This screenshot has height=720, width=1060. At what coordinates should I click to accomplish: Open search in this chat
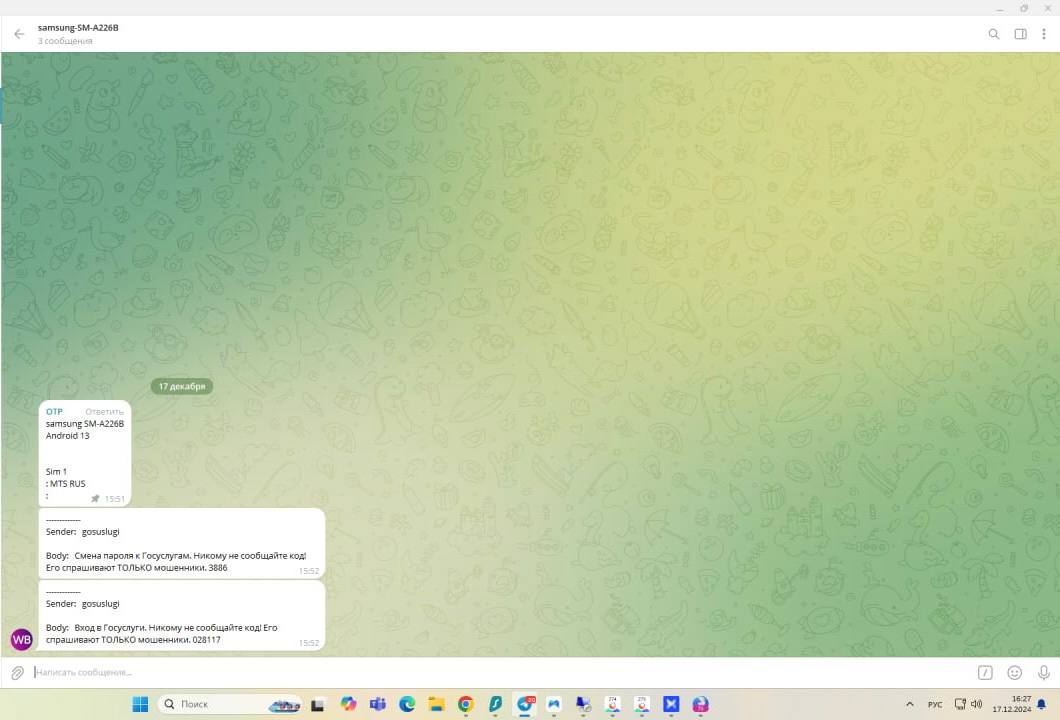click(994, 34)
